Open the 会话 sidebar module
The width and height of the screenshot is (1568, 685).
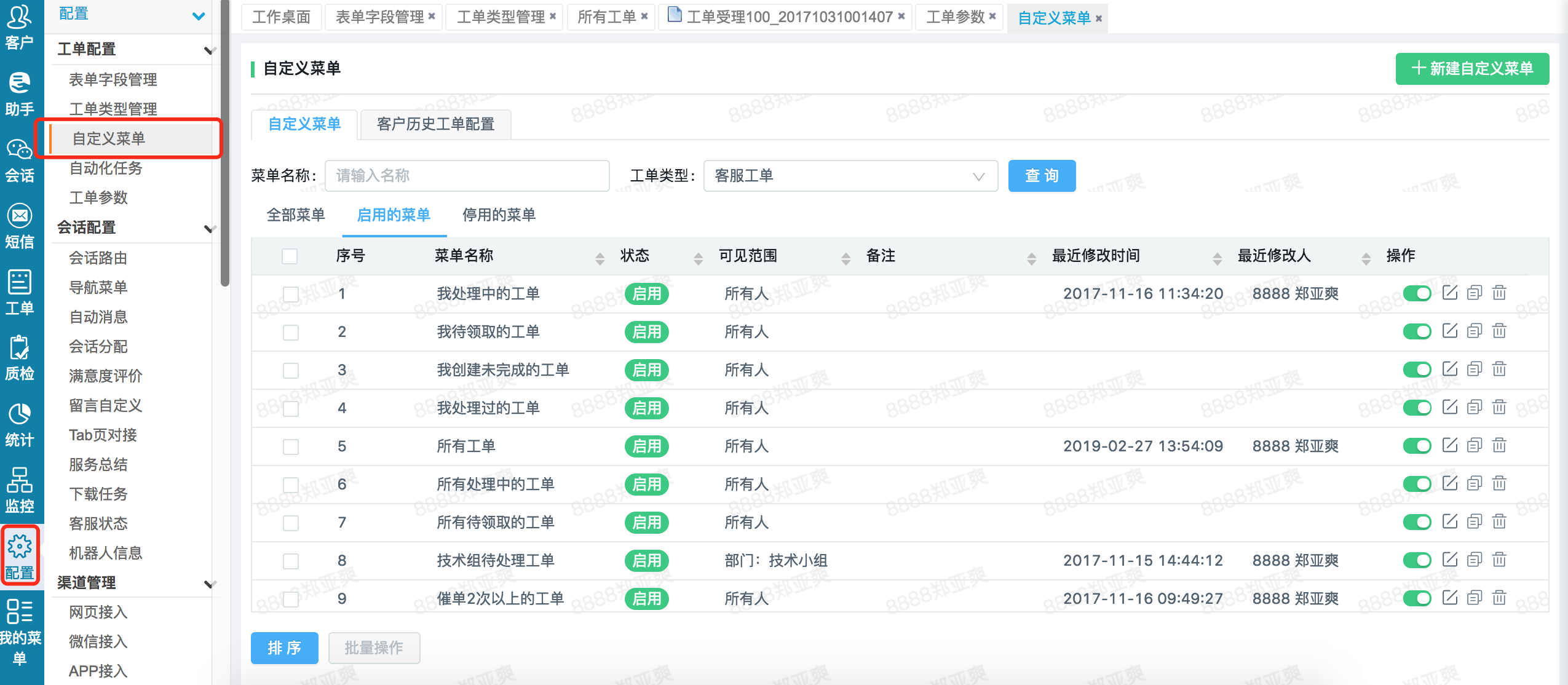[19, 160]
